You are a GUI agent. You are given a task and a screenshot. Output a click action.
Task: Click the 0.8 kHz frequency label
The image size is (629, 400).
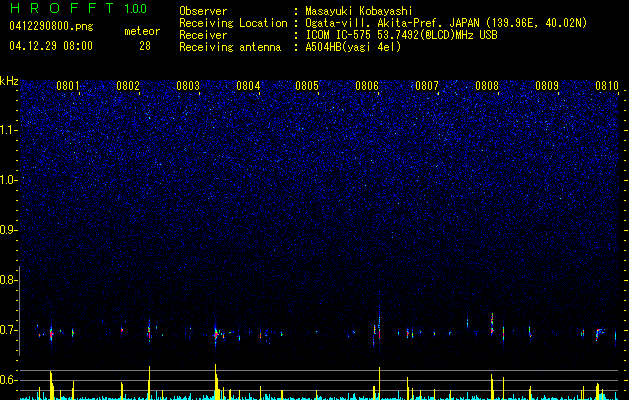pyautogui.click(x=8, y=280)
